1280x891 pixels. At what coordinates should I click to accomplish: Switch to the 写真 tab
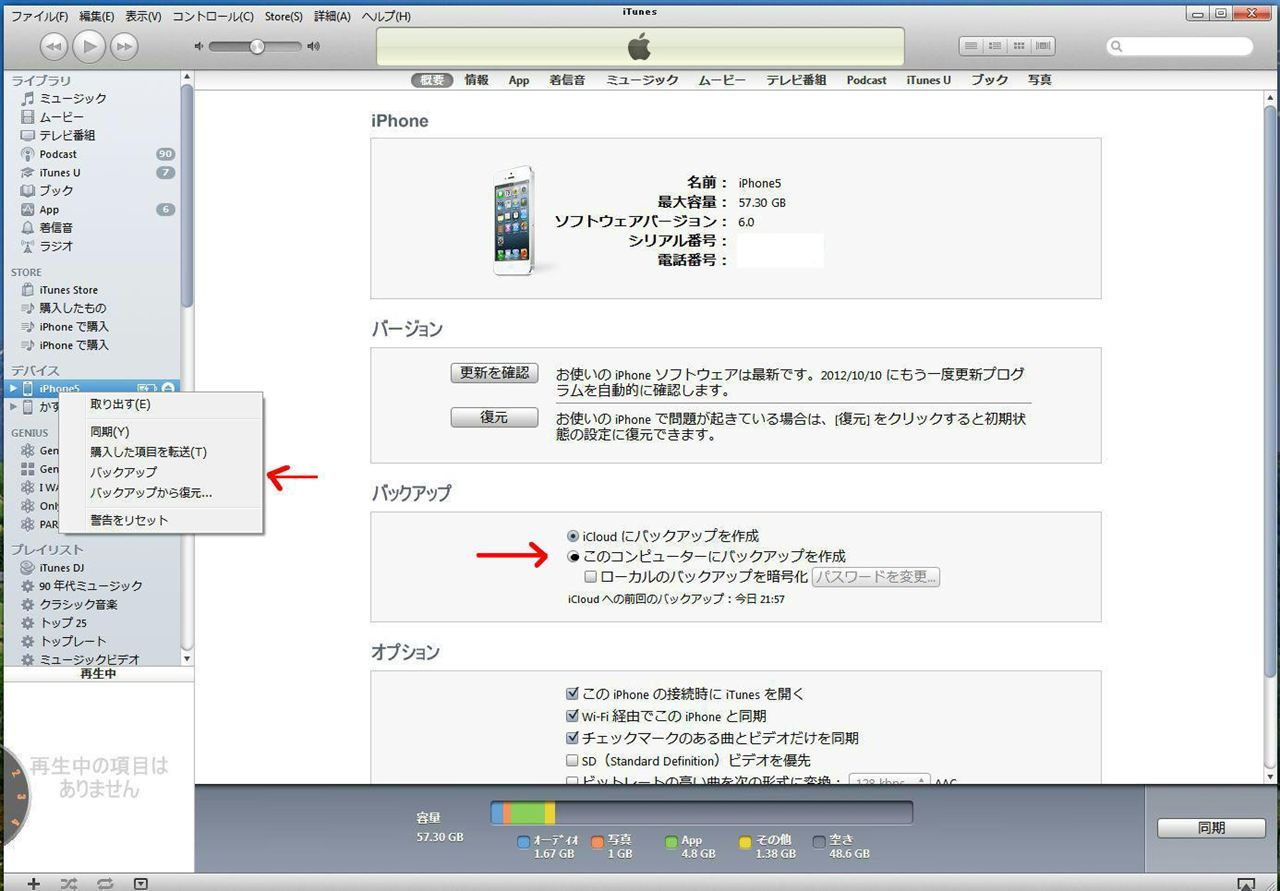click(x=1039, y=80)
